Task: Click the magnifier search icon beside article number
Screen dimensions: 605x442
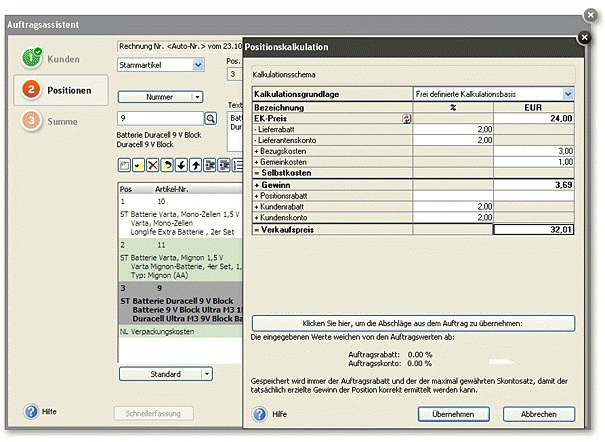Action: (211, 118)
